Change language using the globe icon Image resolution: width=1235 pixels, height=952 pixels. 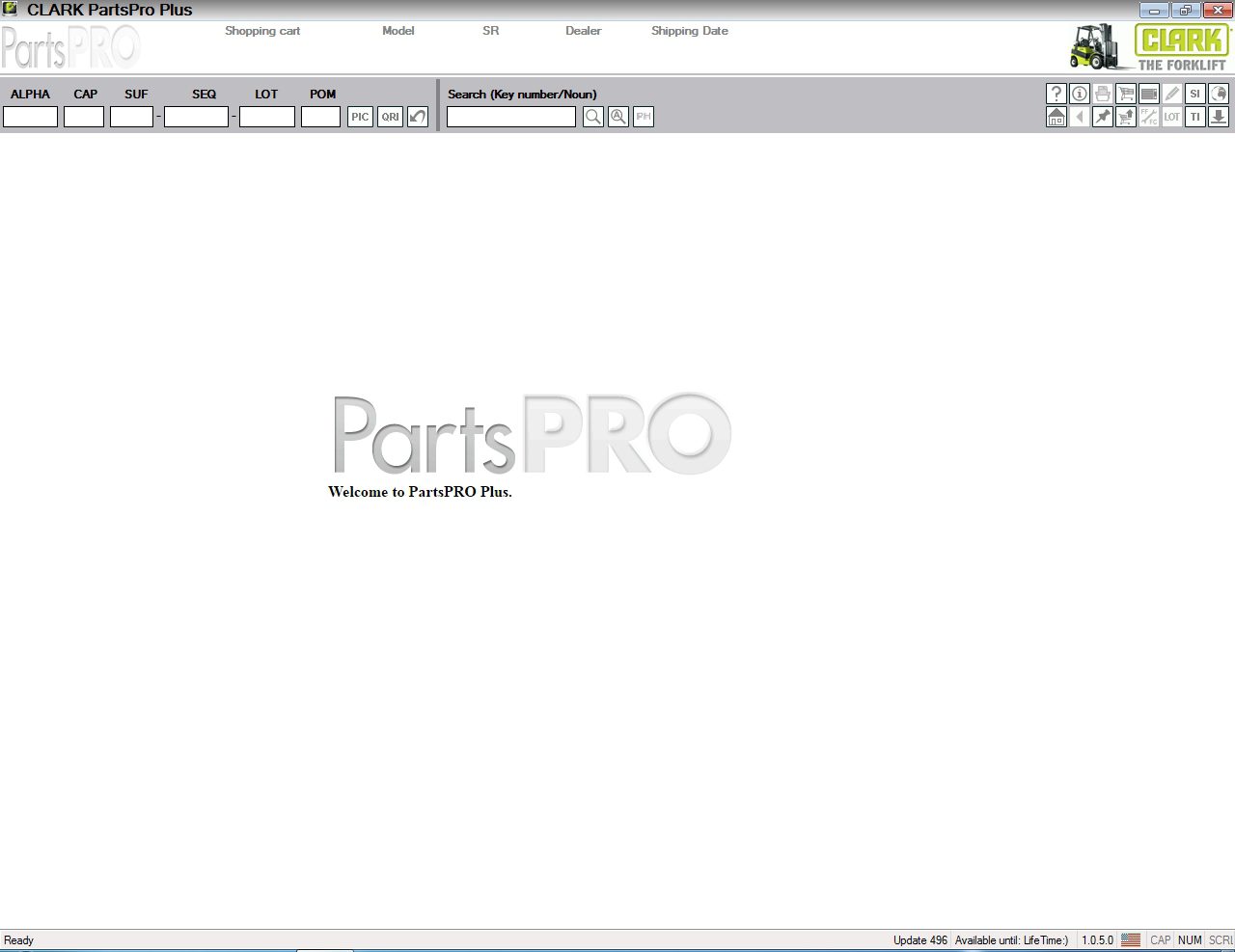[x=1219, y=94]
